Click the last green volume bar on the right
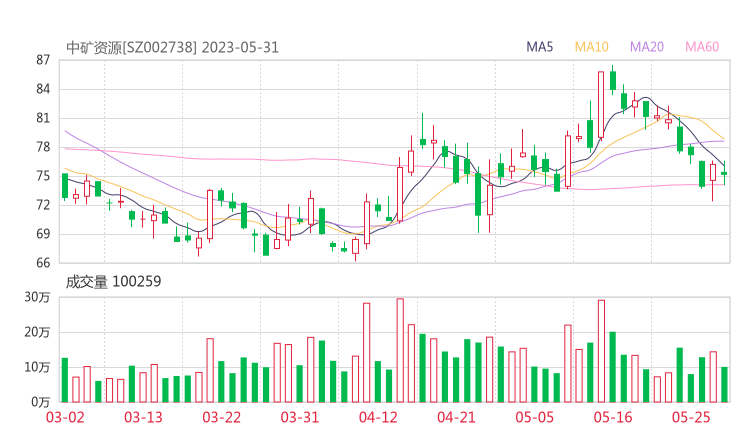 [724, 385]
